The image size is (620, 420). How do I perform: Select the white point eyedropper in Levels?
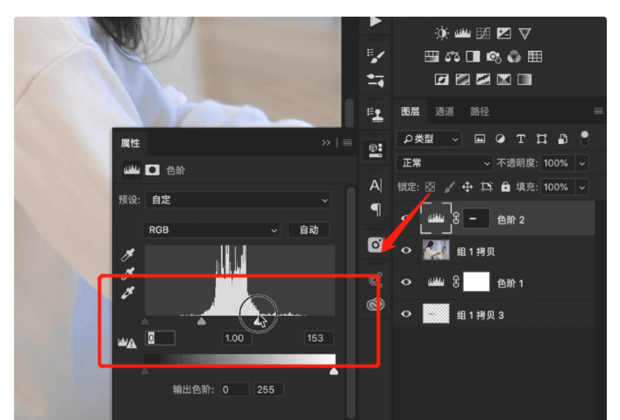click(127, 292)
